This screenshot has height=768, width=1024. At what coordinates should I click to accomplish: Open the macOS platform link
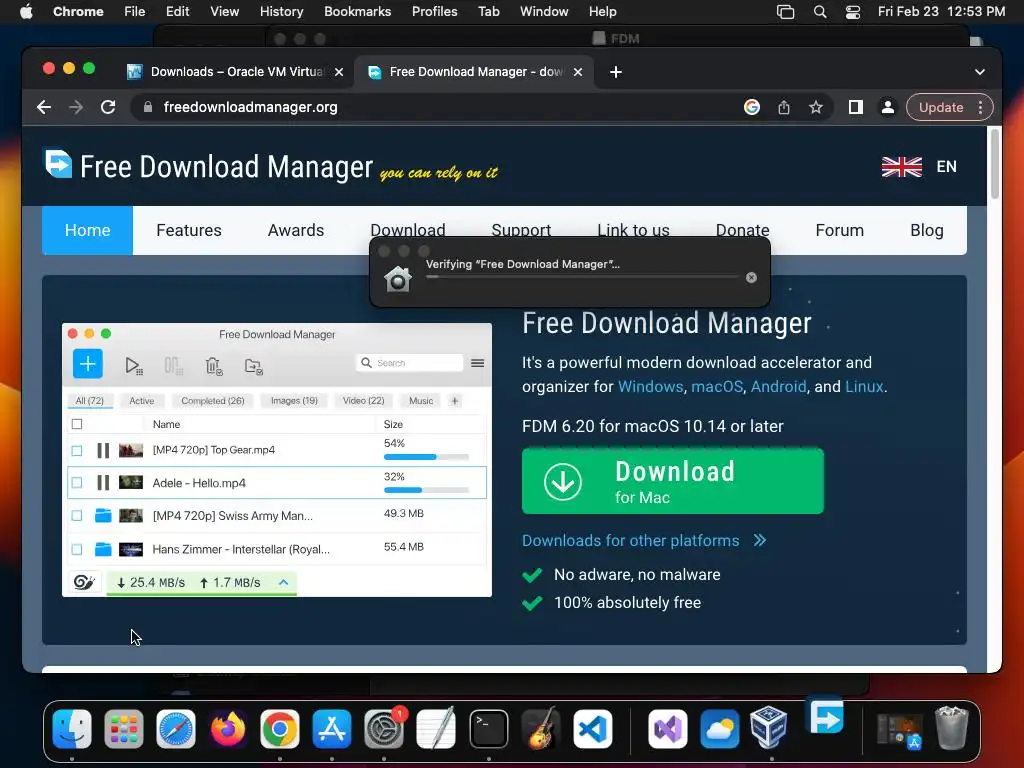click(x=717, y=387)
